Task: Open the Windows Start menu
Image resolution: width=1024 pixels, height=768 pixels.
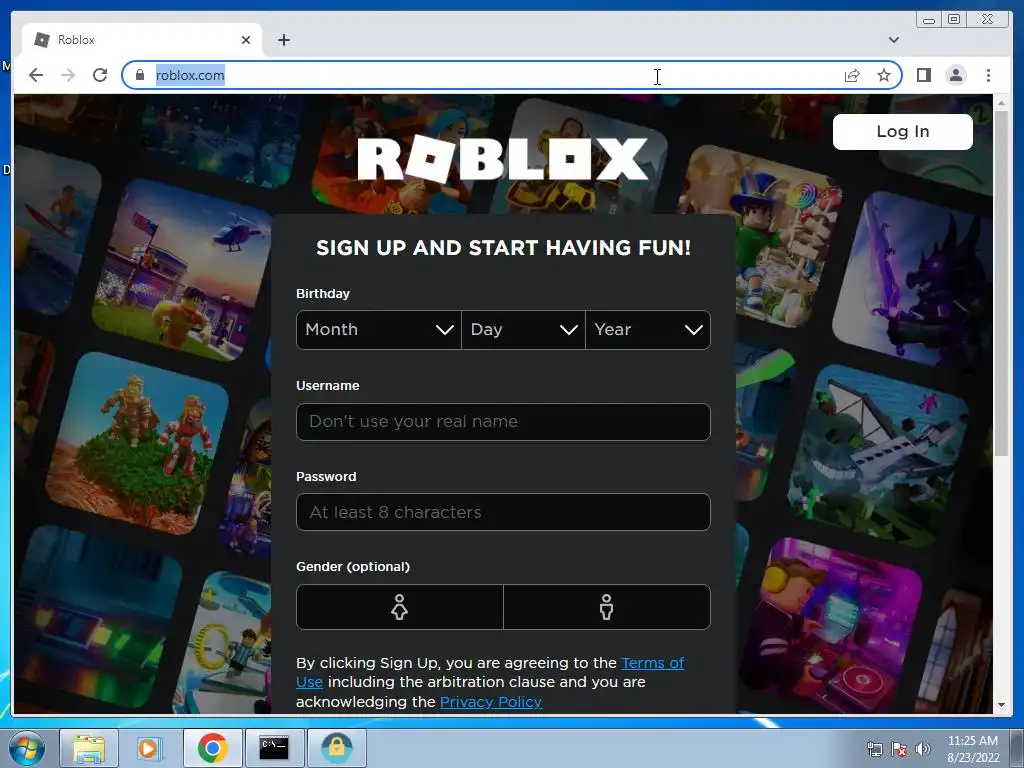Action: pos(26,748)
